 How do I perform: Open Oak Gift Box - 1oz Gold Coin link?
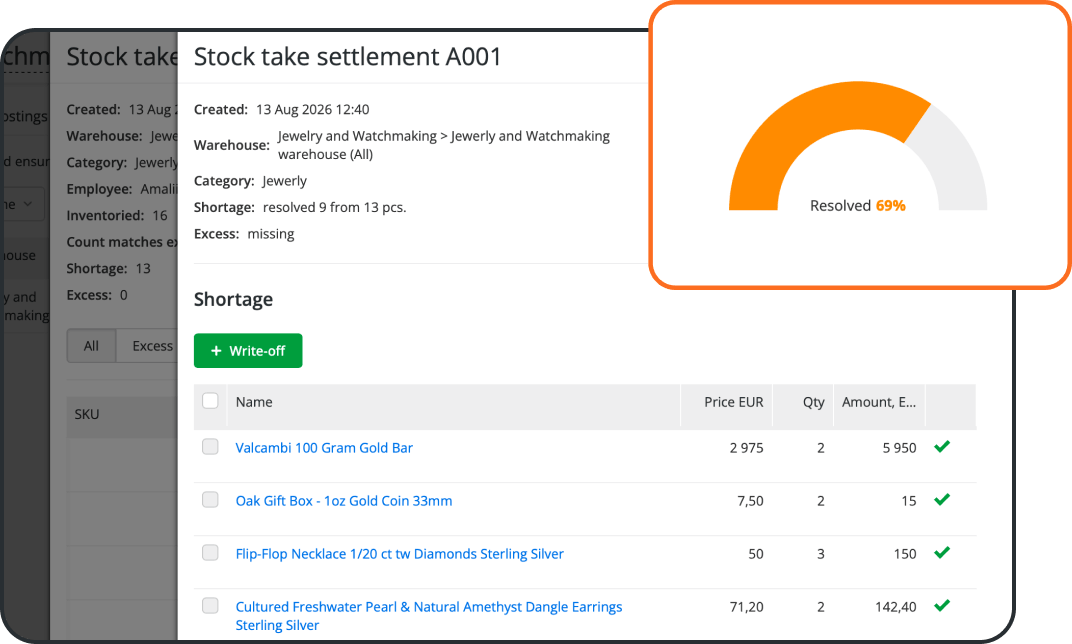coord(344,501)
